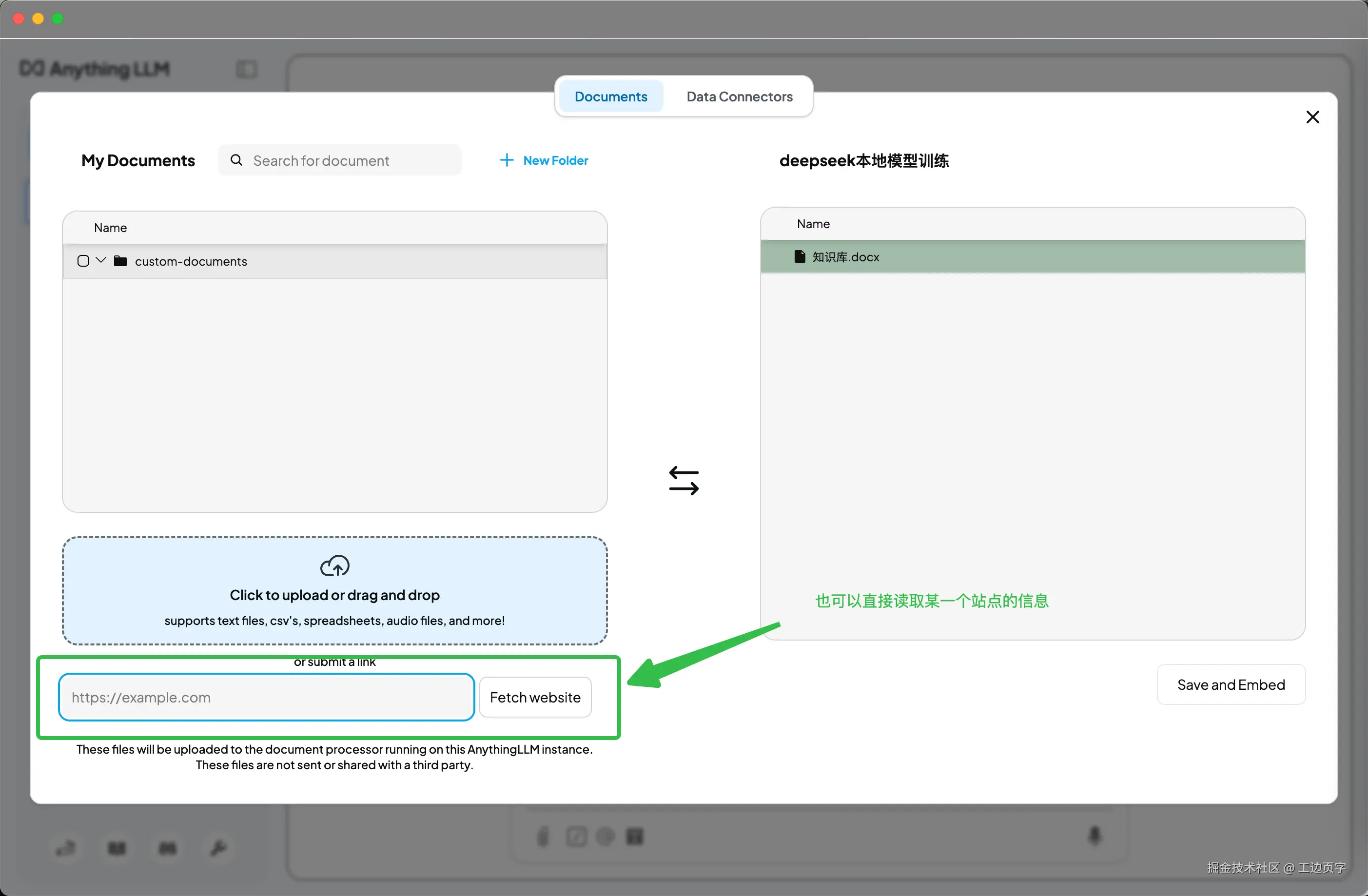The width and height of the screenshot is (1368, 896).
Task: Click the custom-documents folder icon
Action: (x=120, y=261)
